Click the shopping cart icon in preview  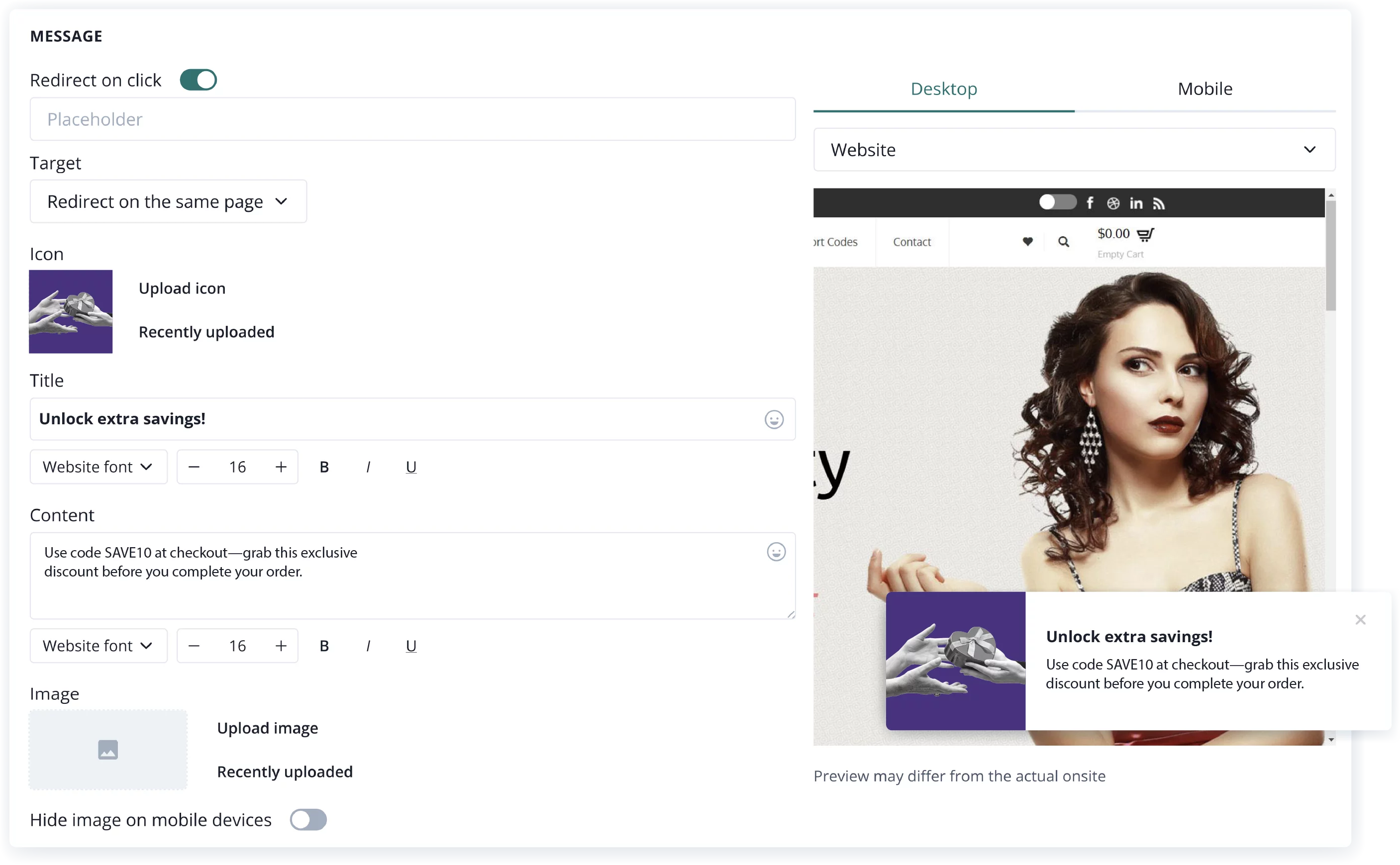click(x=1145, y=235)
